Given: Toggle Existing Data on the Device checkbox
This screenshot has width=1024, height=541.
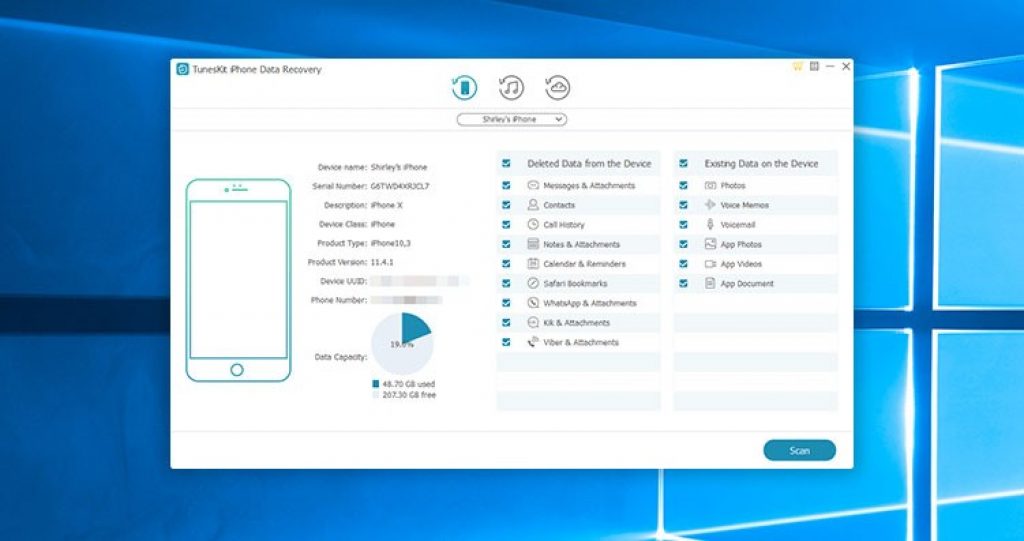Looking at the screenshot, I should [683, 163].
